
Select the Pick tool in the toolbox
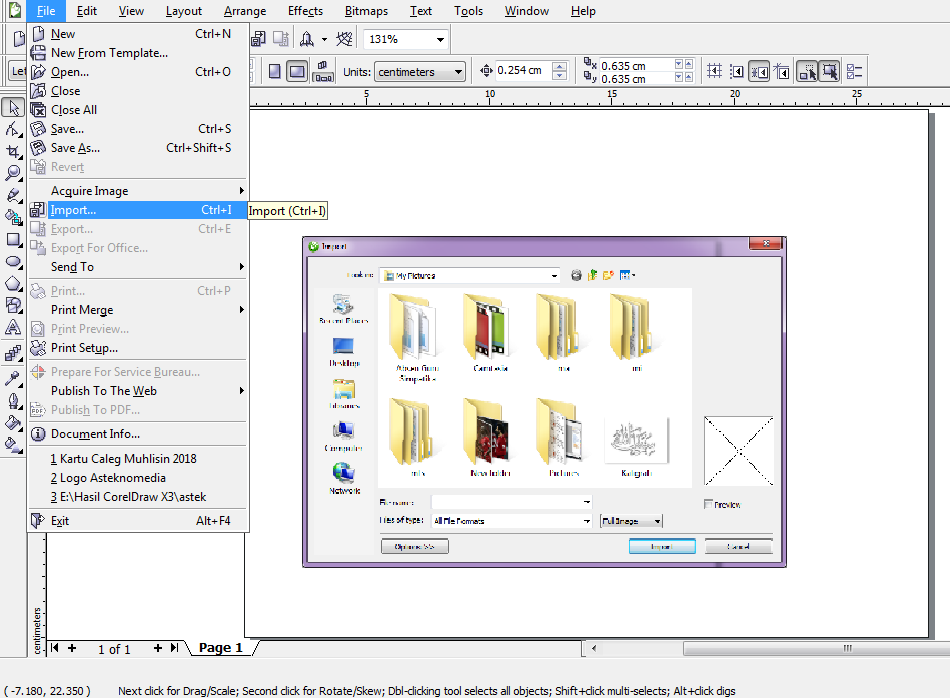[x=13, y=107]
